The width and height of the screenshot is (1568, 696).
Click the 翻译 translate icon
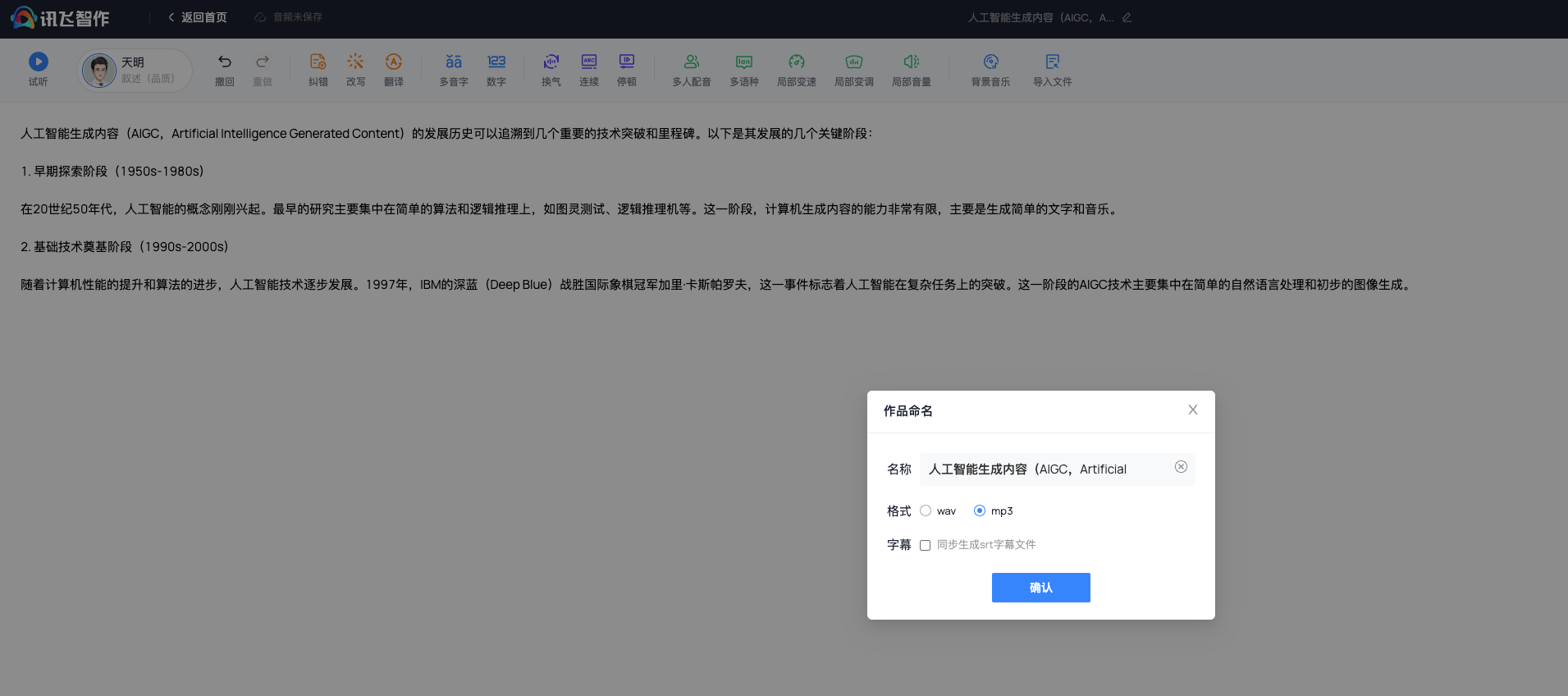[x=394, y=62]
